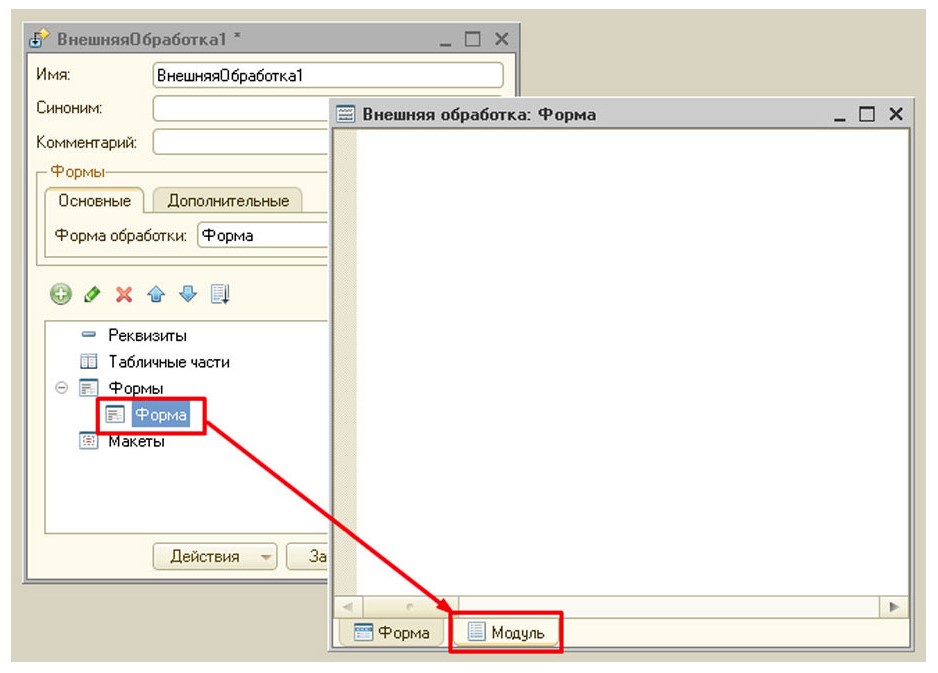
Task: Maximize the Внешняя обработка: Форма window
Action: (x=867, y=114)
